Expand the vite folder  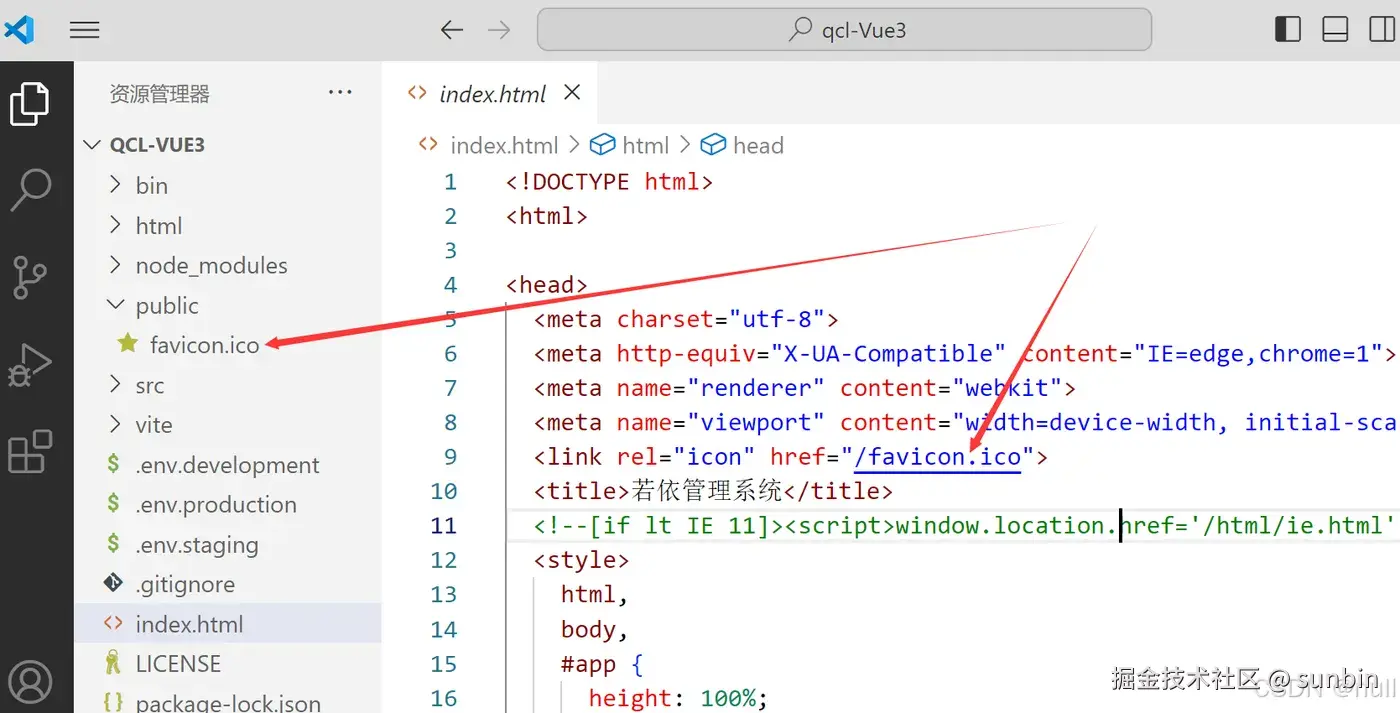click(x=228, y=425)
